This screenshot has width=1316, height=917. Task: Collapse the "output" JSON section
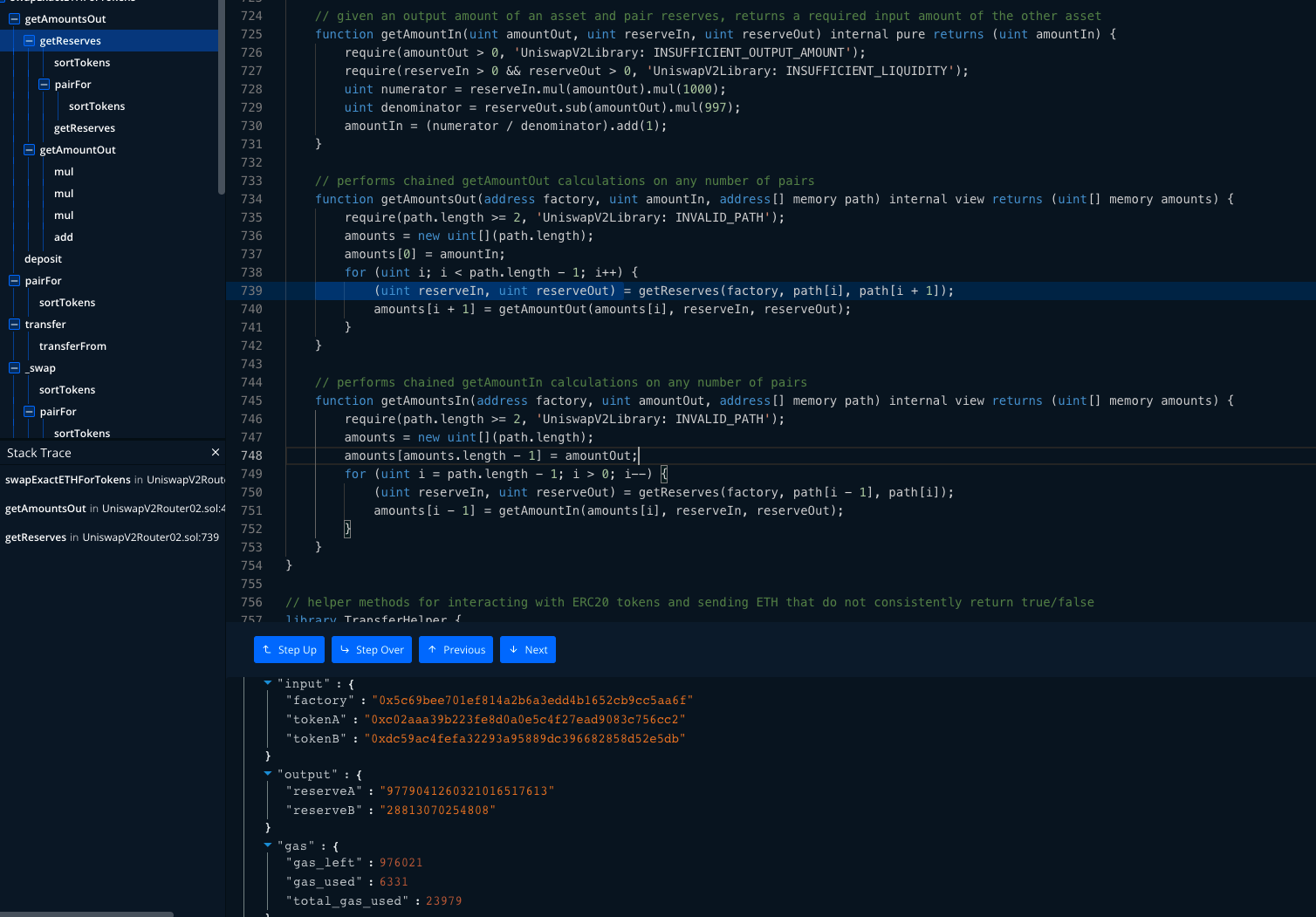[x=268, y=774]
